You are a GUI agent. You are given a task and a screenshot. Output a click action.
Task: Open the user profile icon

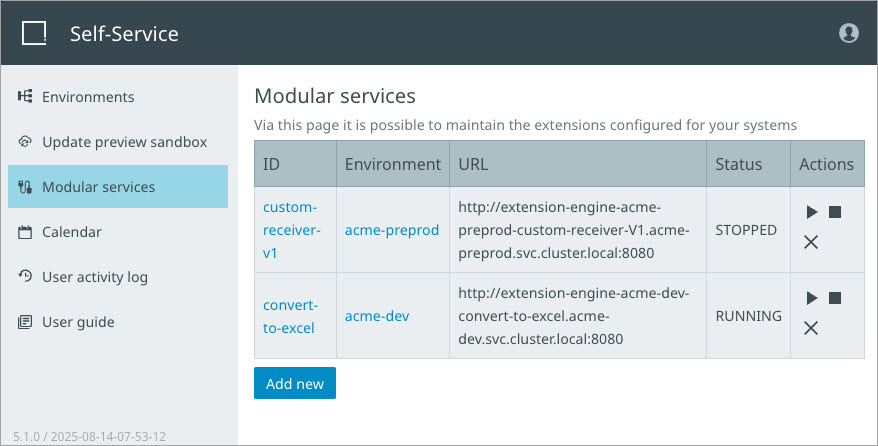pos(848,33)
